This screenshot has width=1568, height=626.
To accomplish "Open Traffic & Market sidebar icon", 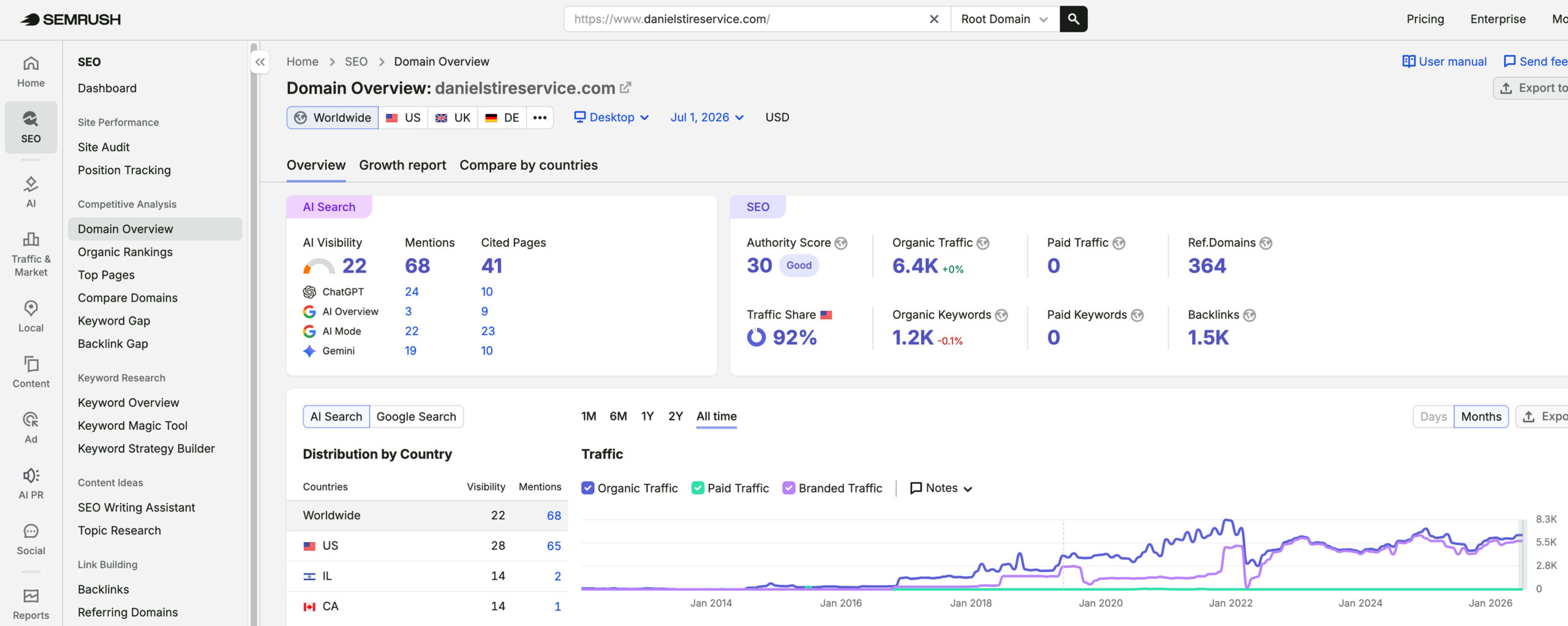I will point(31,254).
